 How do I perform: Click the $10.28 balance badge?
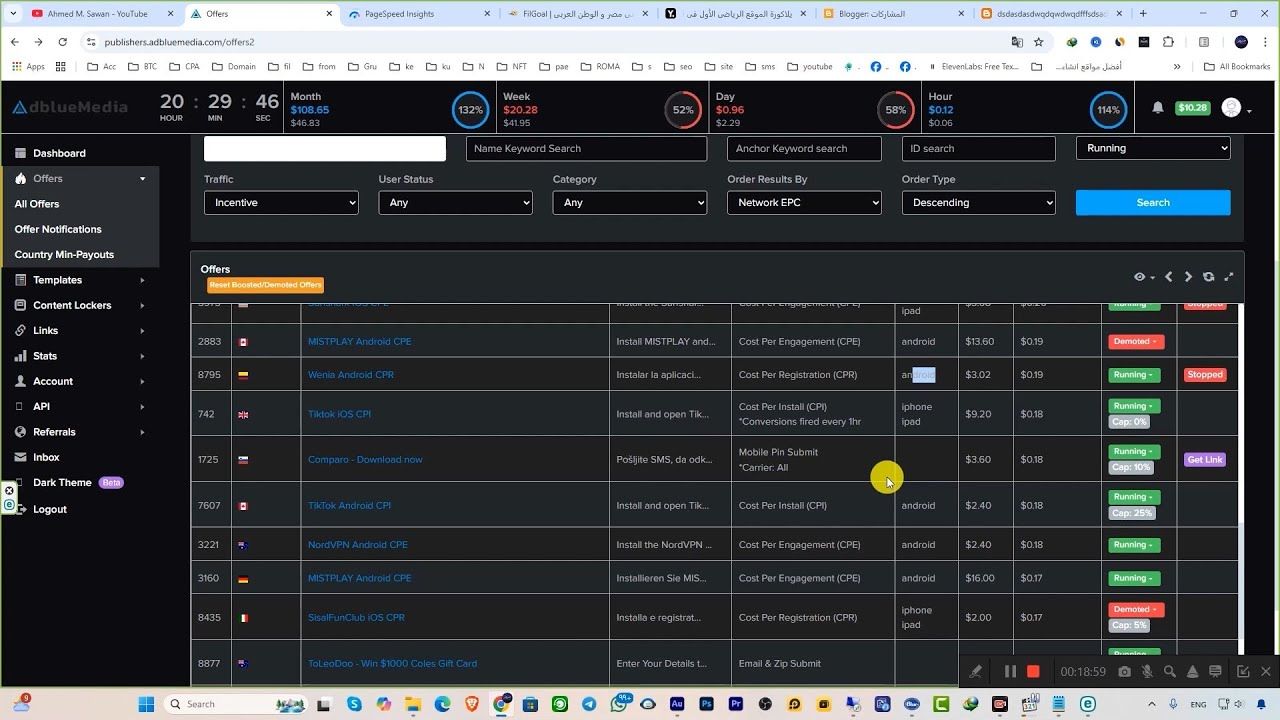pyautogui.click(x=1193, y=108)
